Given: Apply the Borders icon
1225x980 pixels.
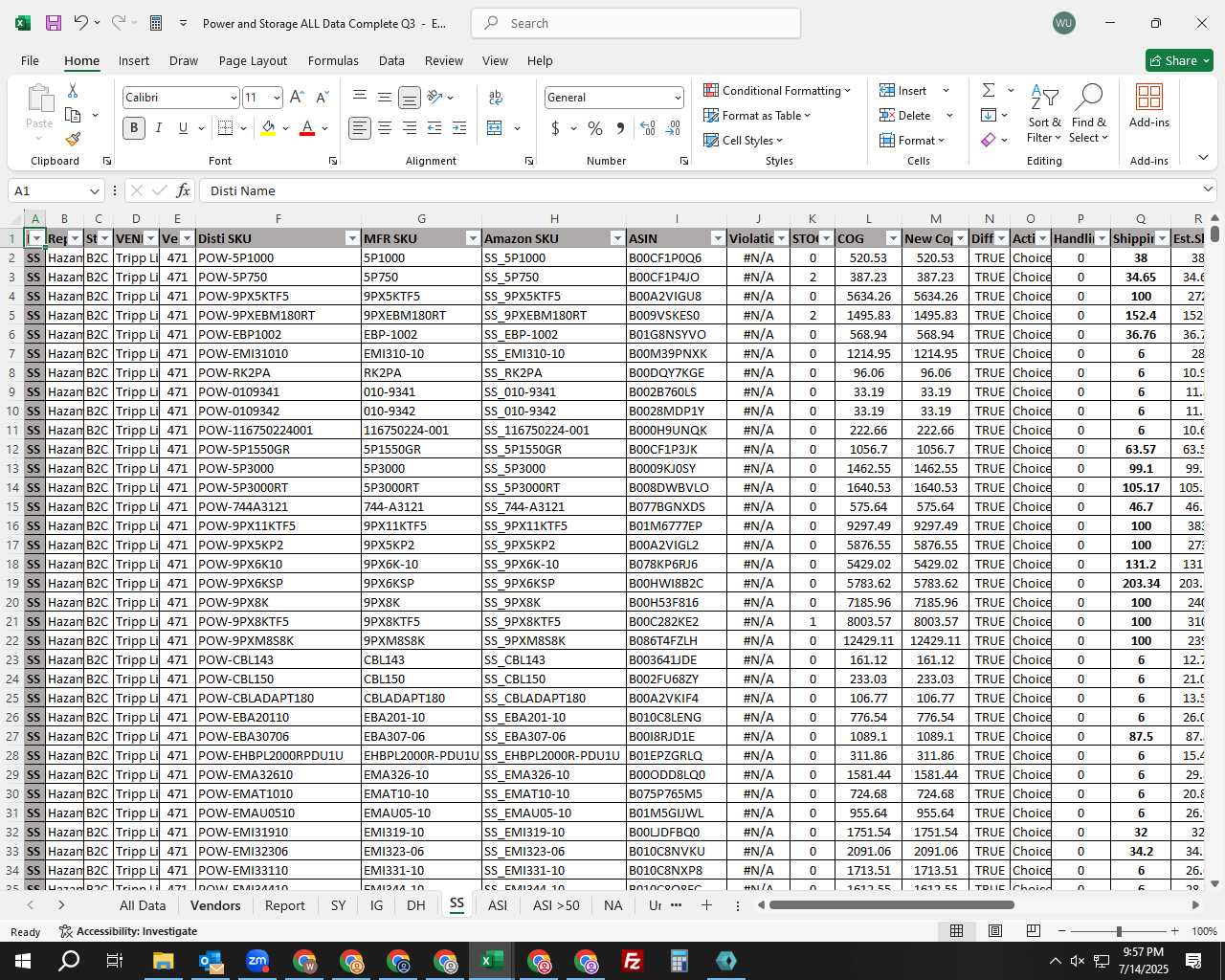Looking at the screenshot, I should [x=226, y=128].
